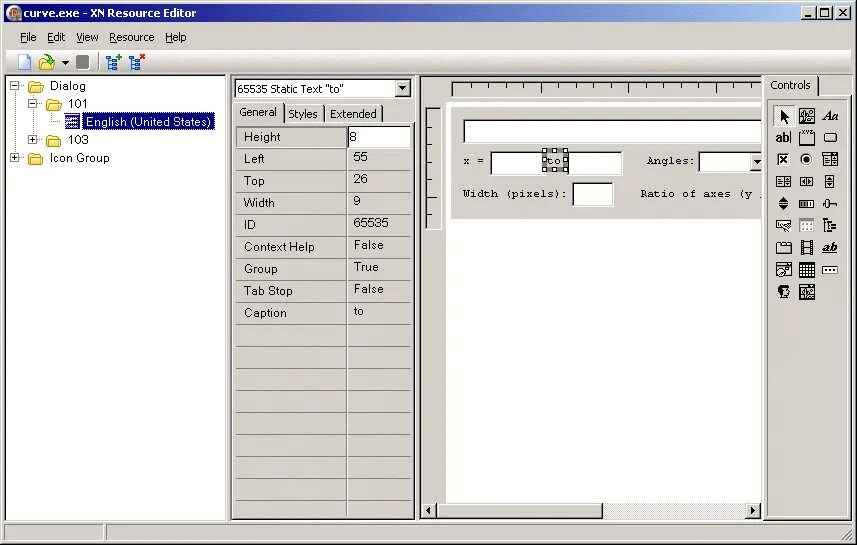Pick the combo box control tool
This screenshot has height=545, width=857.
coord(830,160)
